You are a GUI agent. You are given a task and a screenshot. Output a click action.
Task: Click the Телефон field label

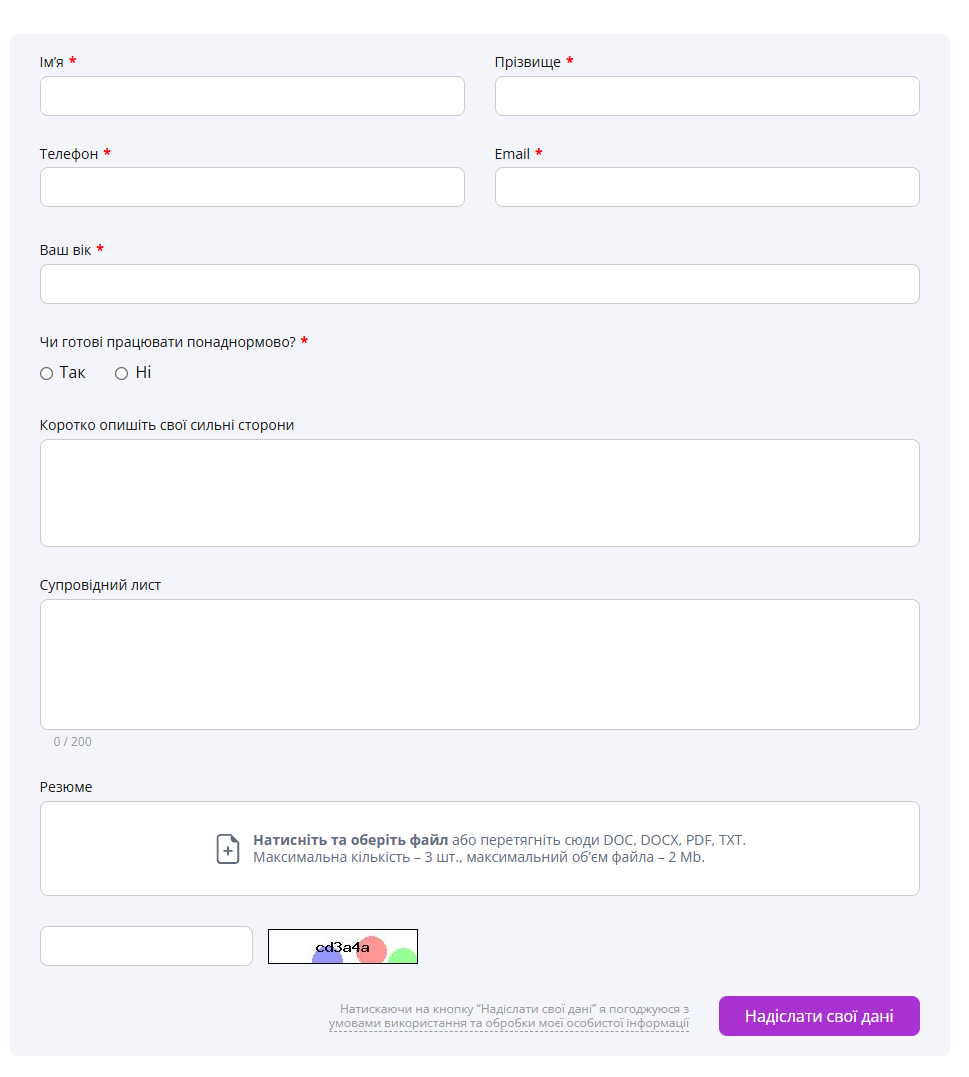point(69,154)
